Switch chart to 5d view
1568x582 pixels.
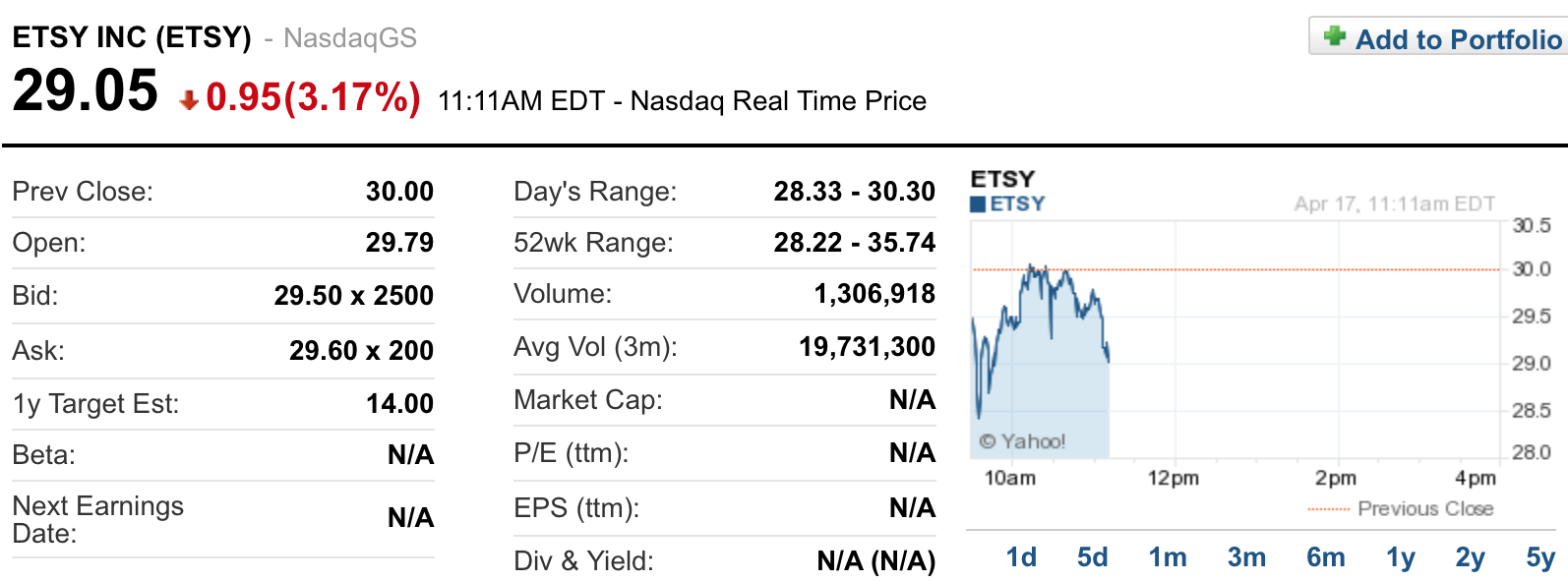pos(1094,556)
